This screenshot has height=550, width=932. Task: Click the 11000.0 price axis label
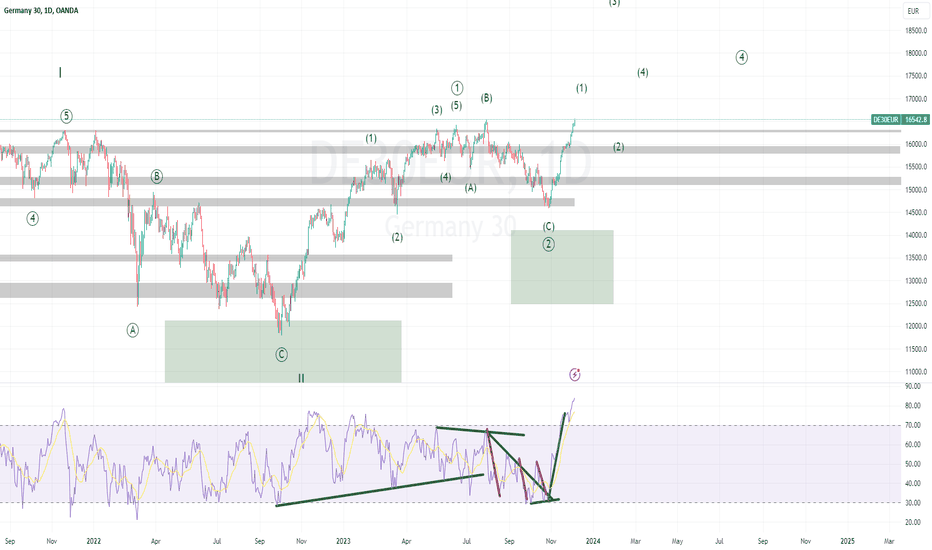click(x=916, y=372)
